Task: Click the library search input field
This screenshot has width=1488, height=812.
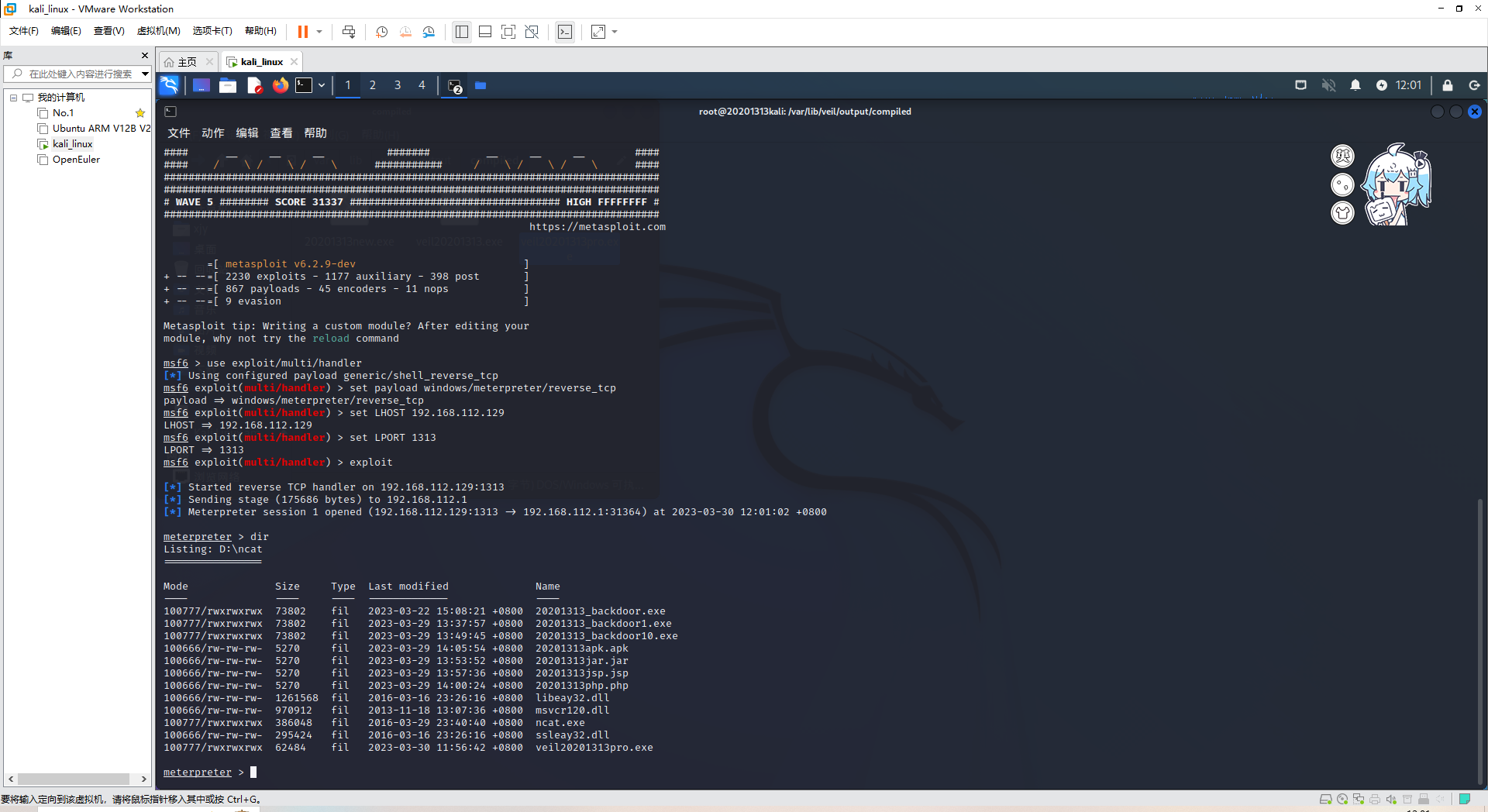Action: click(x=80, y=74)
